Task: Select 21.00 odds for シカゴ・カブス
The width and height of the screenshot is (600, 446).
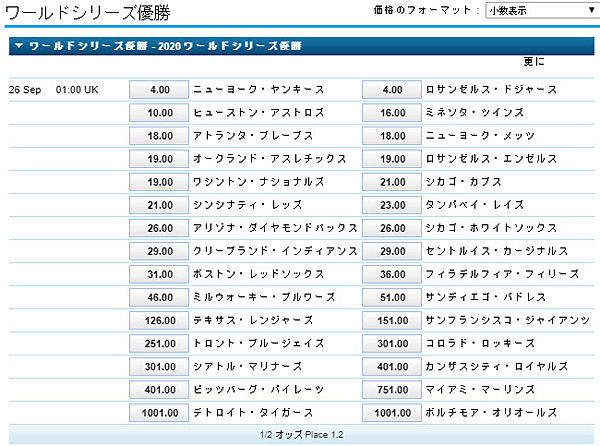Action: point(392,182)
